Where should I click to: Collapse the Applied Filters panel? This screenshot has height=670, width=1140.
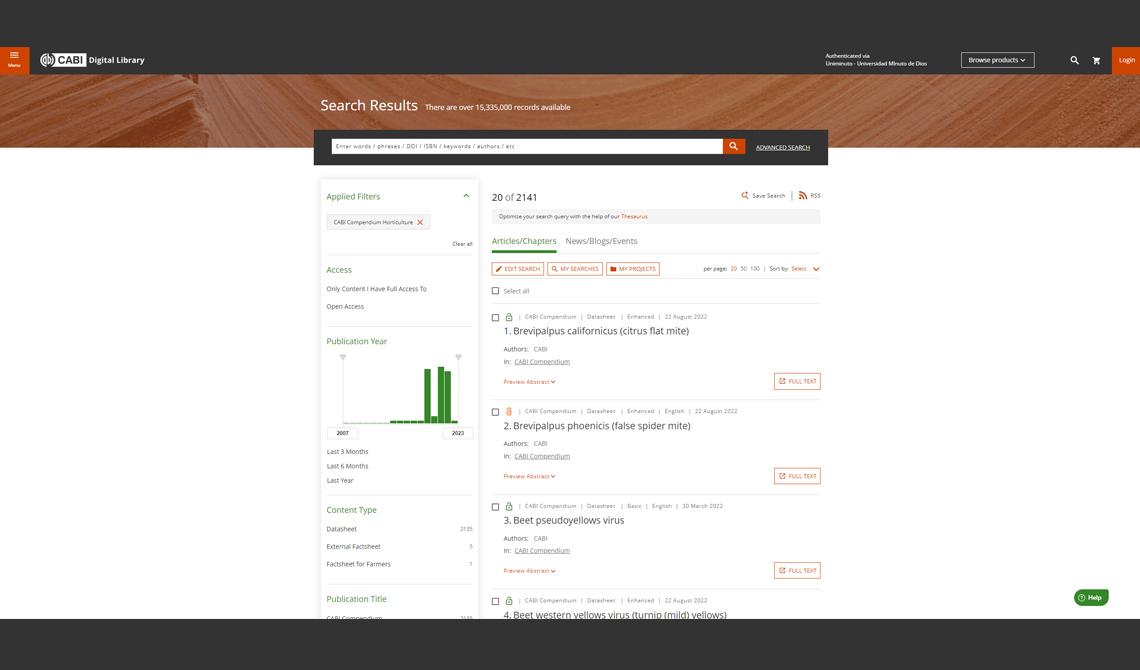click(466, 196)
